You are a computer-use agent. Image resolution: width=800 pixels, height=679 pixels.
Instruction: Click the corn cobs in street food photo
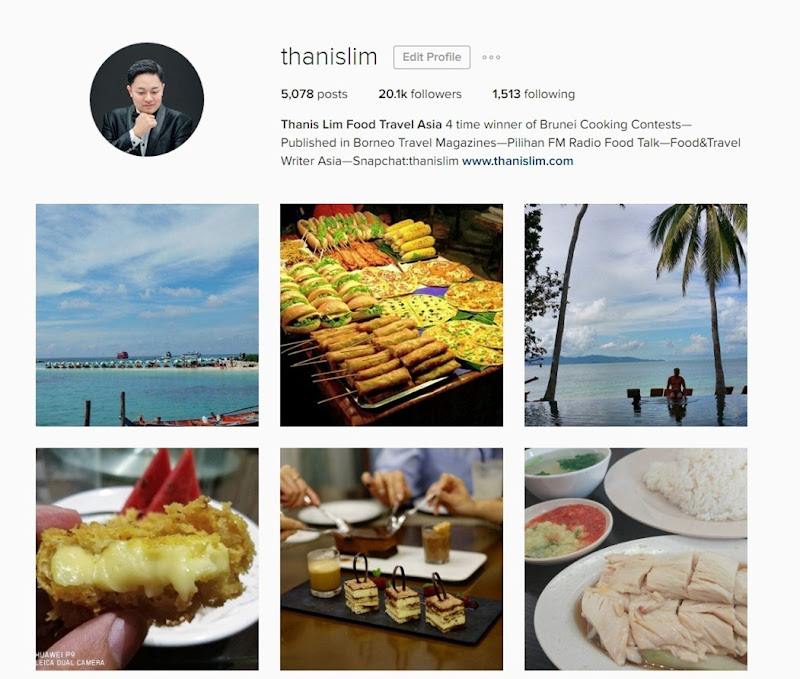coord(411,240)
